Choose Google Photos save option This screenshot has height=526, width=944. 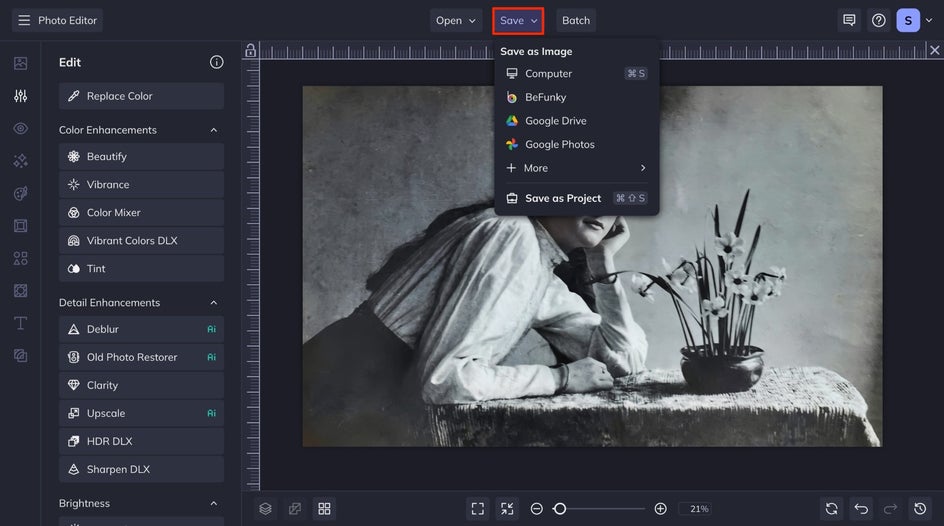577,144
